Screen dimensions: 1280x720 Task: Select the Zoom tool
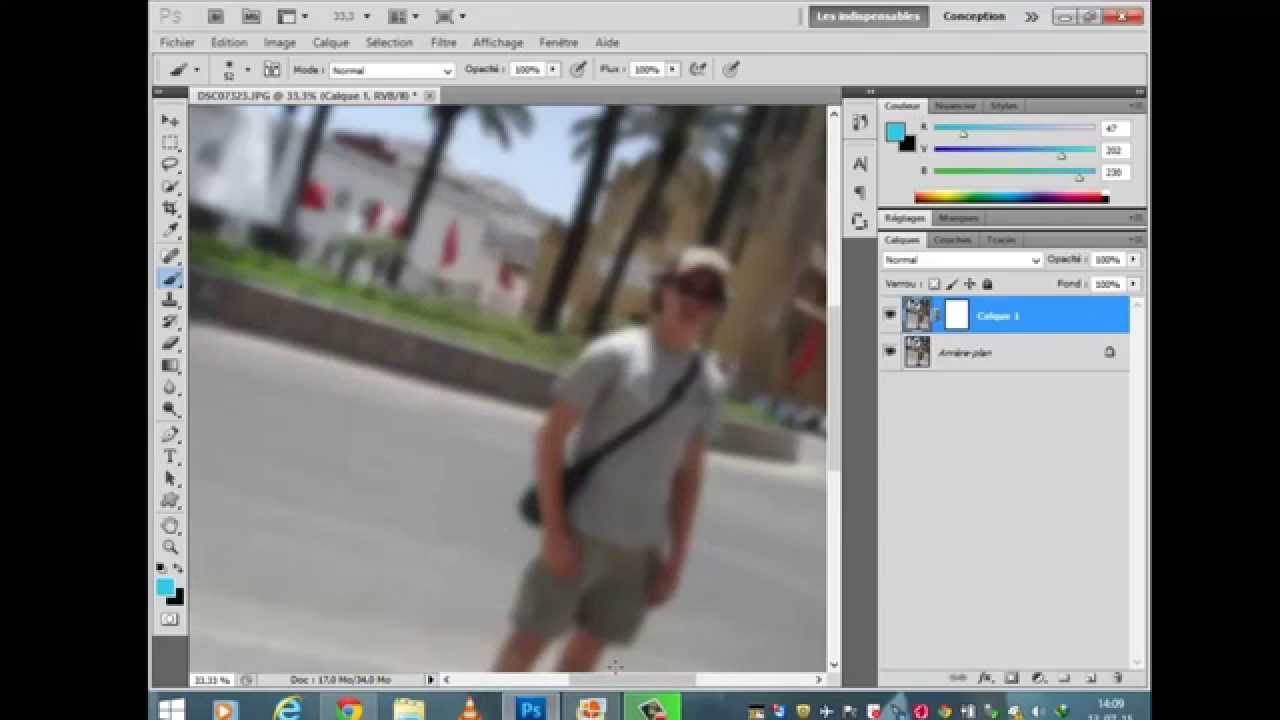point(170,548)
